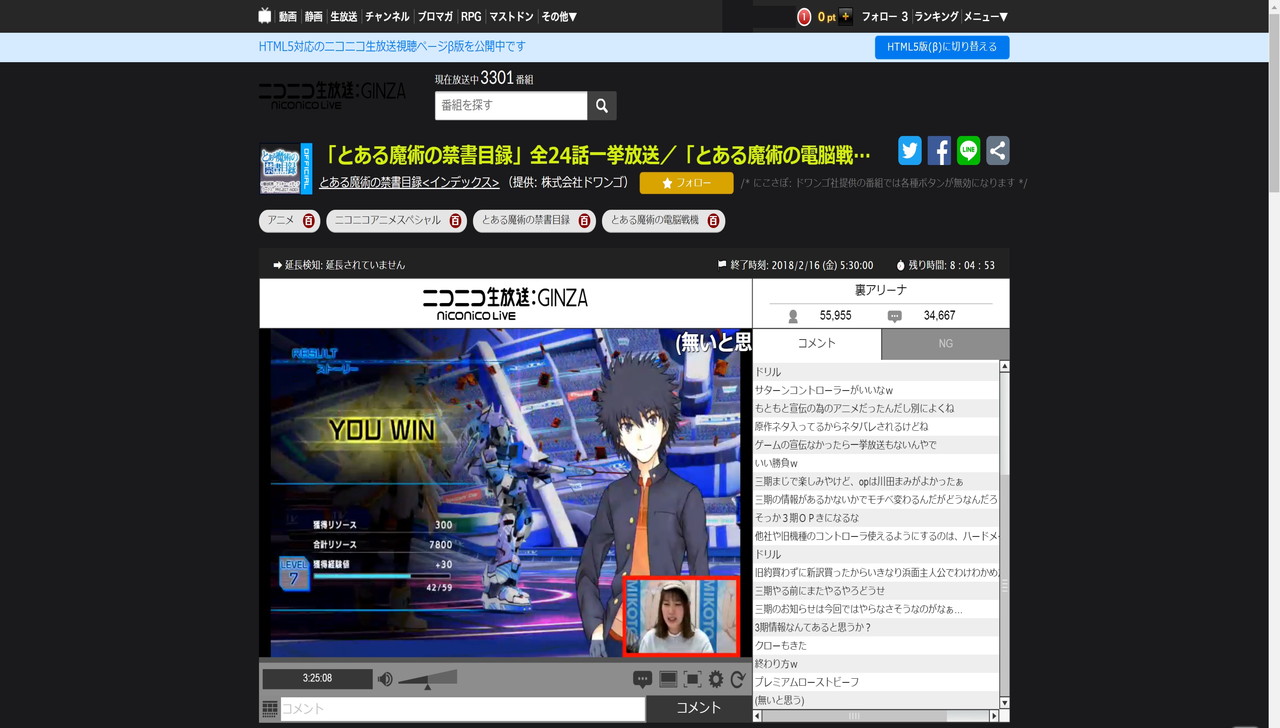The image size is (1280, 728).
Task: Open RPG in top navigation
Action: (471, 17)
